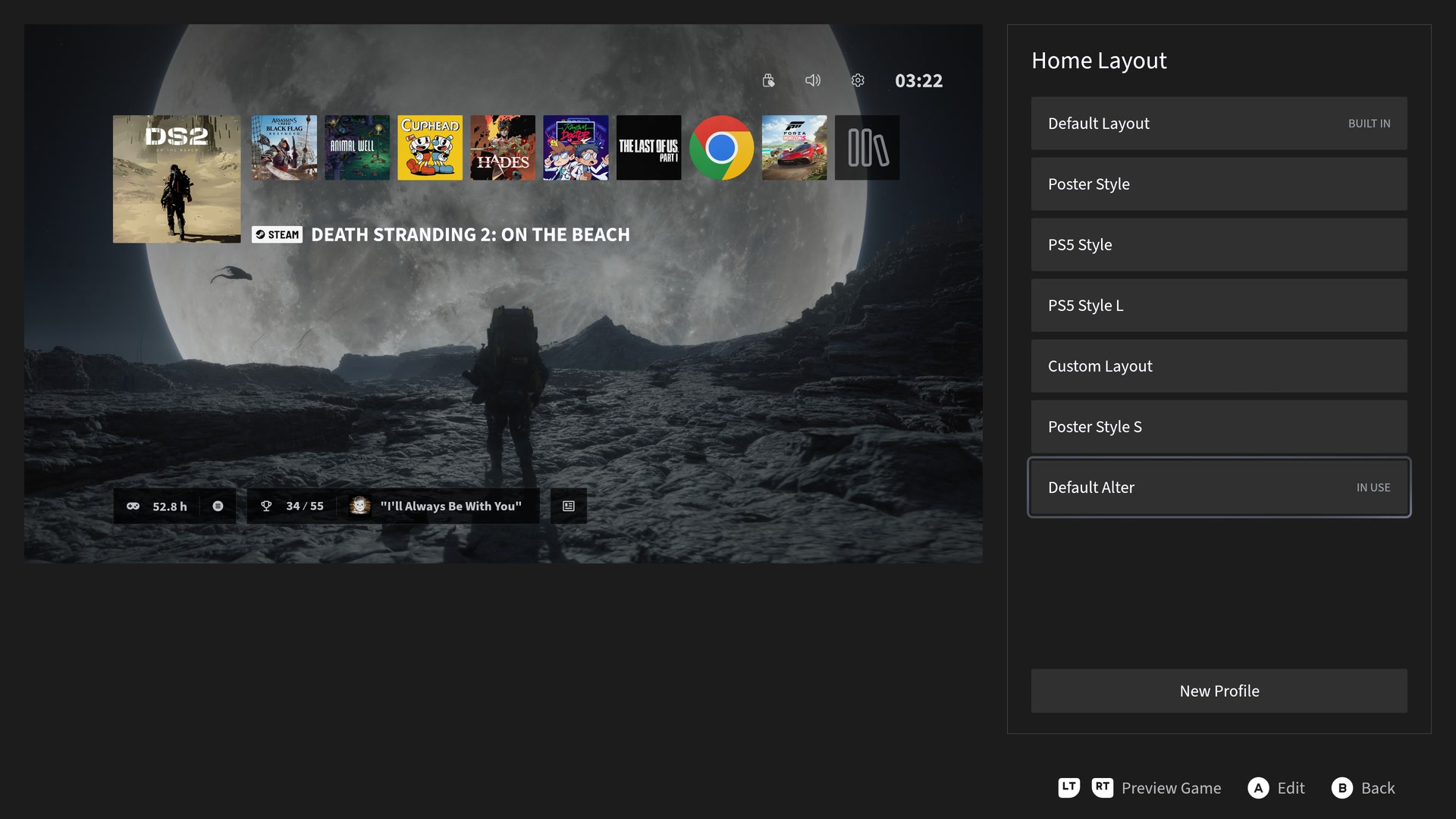Select the Forza Horizon game tile
The height and width of the screenshot is (819, 1456).
click(x=794, y=148)
